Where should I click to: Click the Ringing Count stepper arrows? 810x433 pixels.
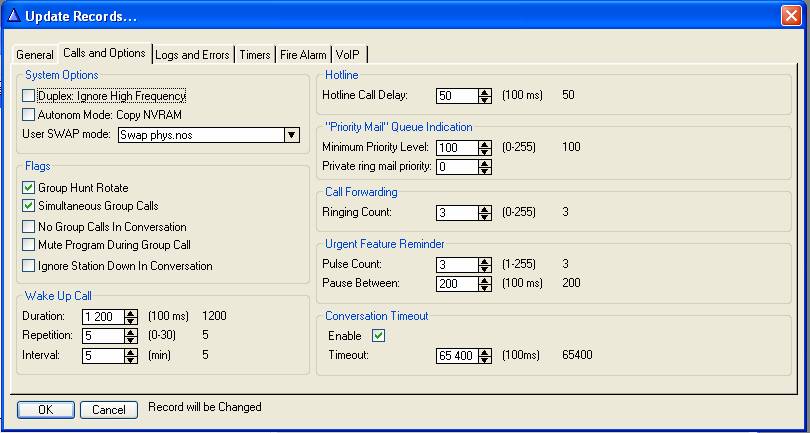pyautogui.click(x=485, y=213)
